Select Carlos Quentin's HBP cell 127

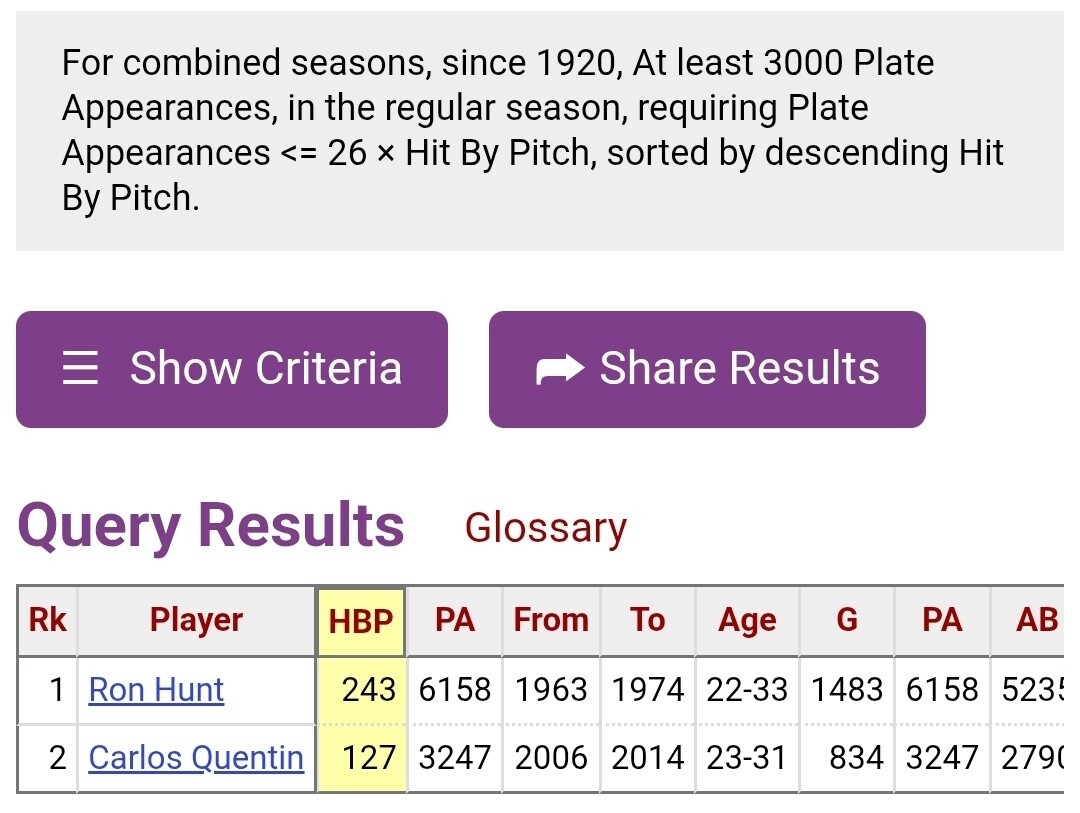(369, 758)
